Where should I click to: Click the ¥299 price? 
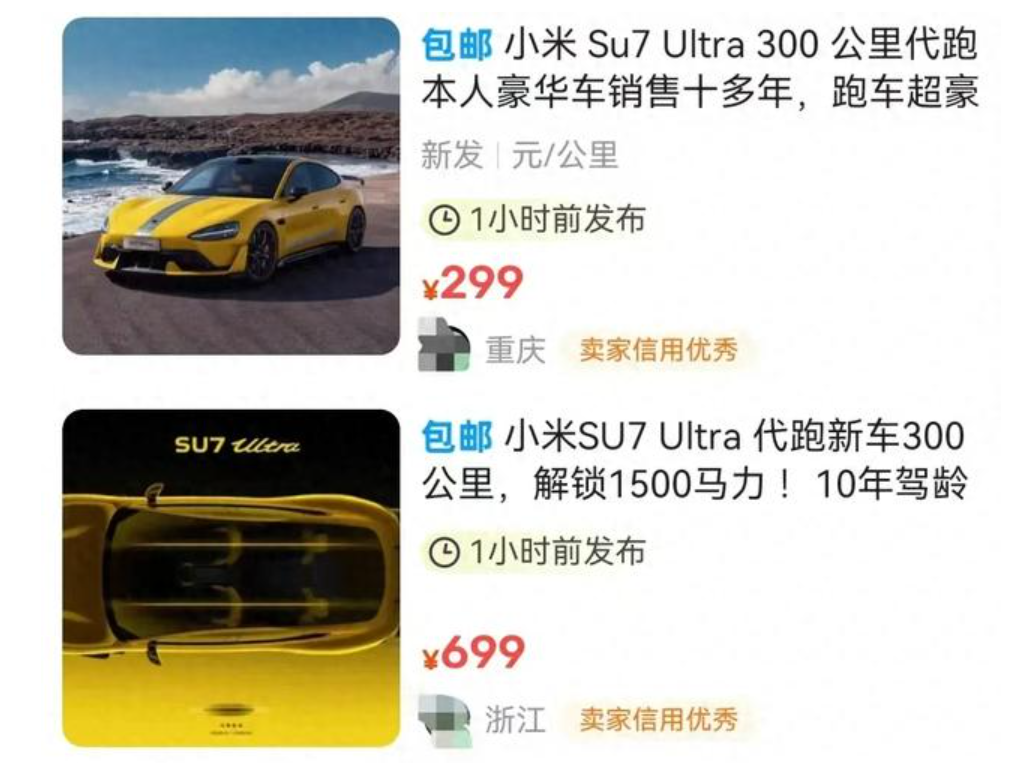tap(472, 283)
